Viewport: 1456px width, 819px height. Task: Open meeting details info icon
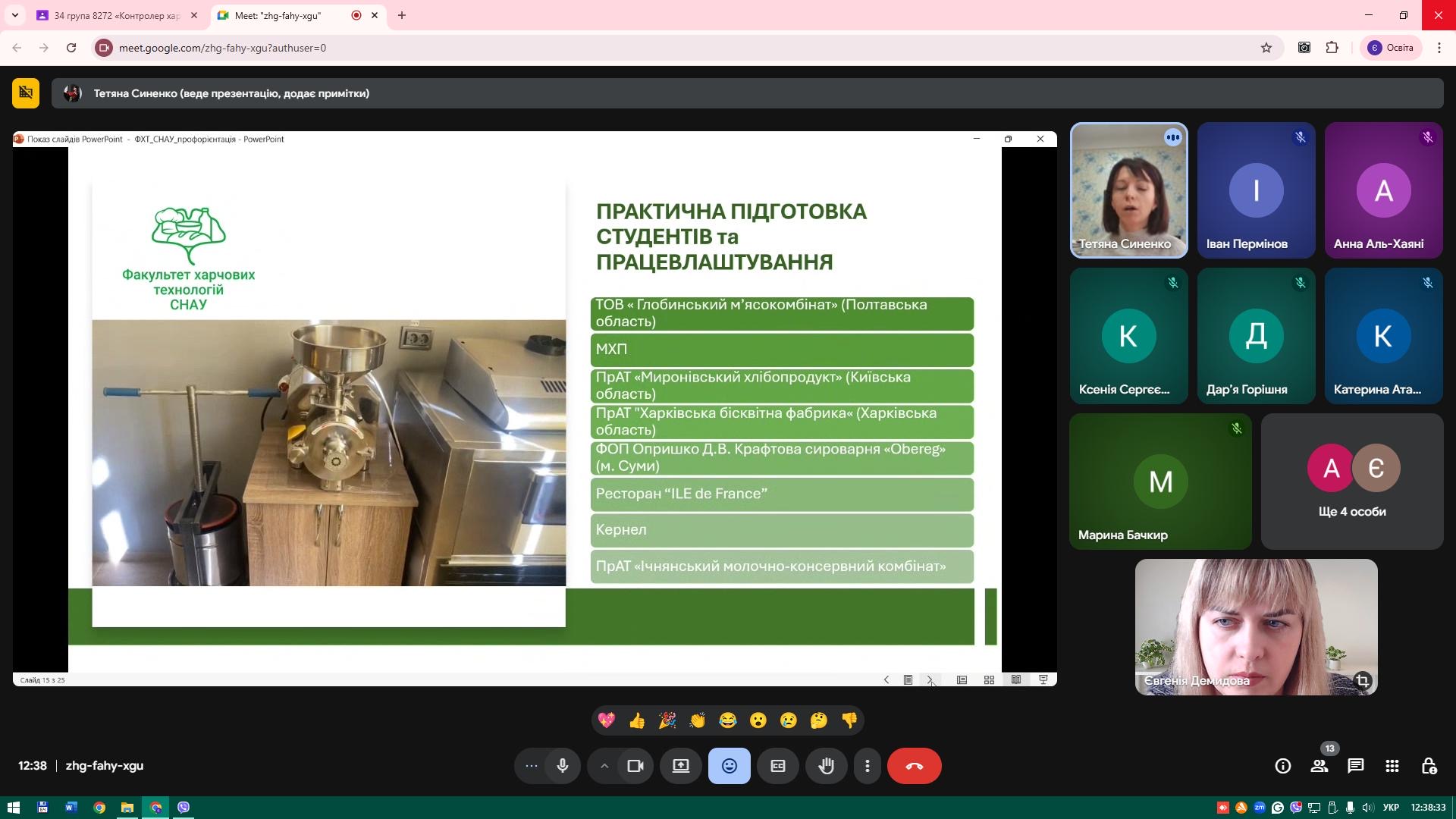(1282, 766)
